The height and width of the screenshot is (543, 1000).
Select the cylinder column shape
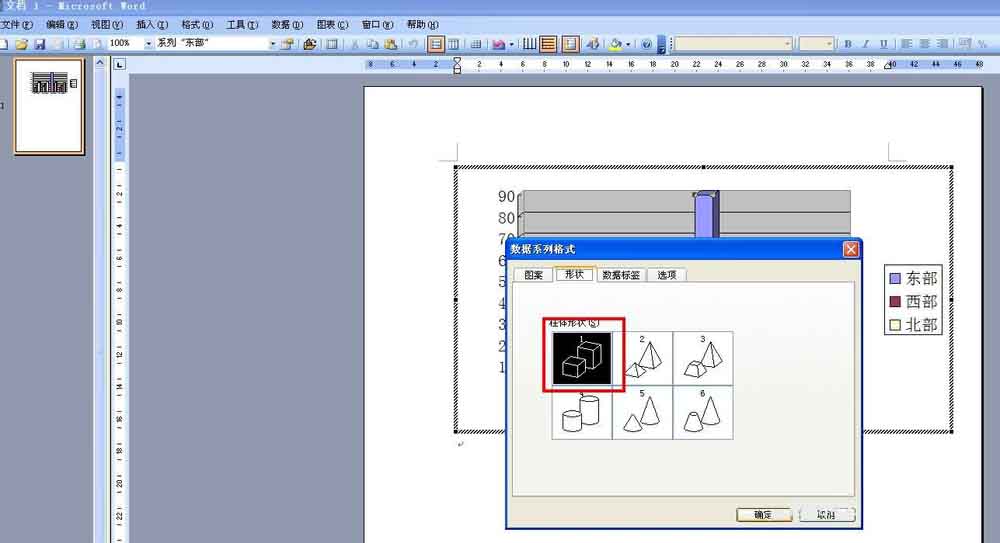pyautogui.click(x=582, y=413)
